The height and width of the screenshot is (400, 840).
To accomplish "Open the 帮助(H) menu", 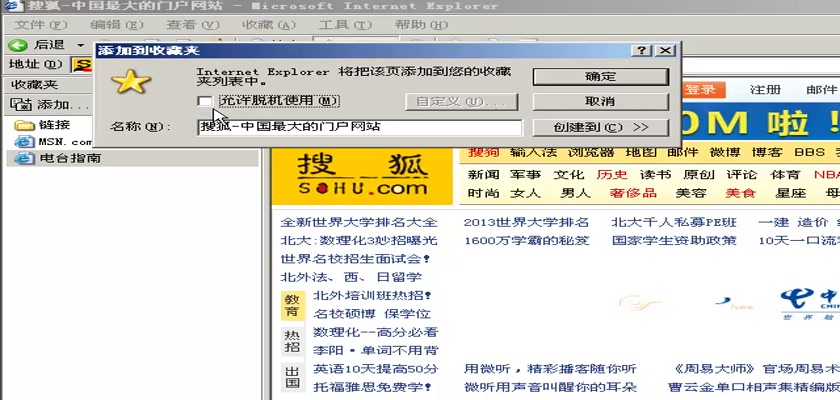I will pyautogui.click(x=421, y=25).
